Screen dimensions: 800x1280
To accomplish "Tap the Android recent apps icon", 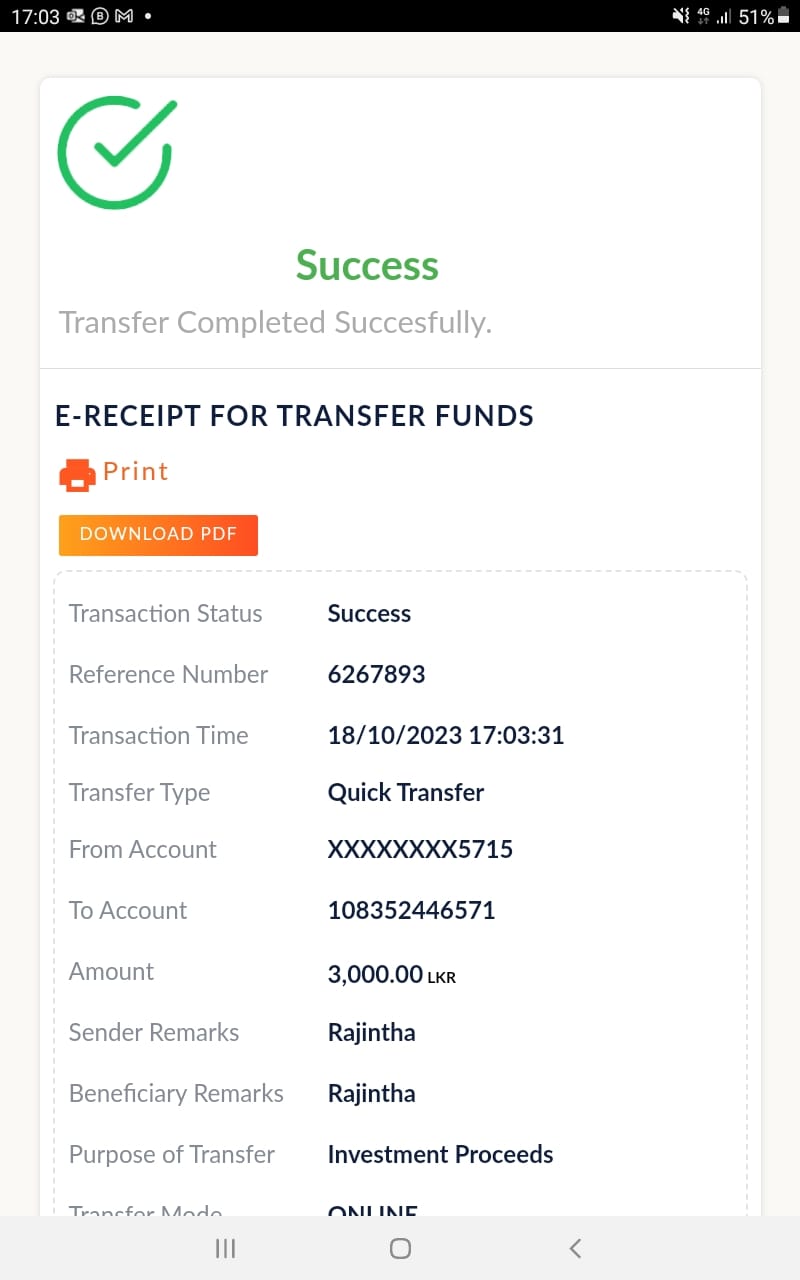I will (x=226, y=1248).
